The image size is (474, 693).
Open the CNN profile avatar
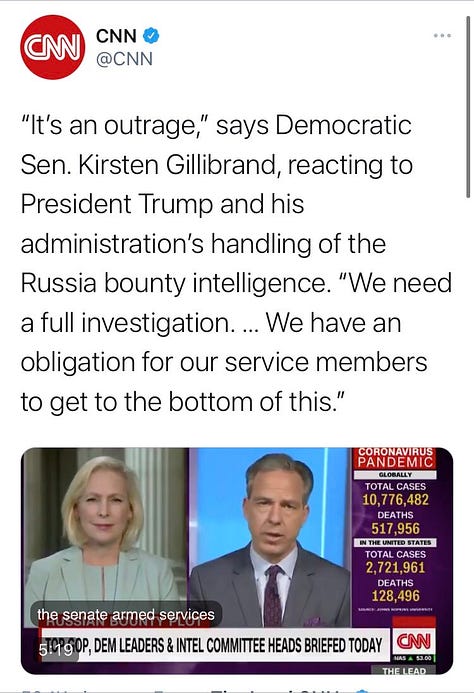click(x=52, y=47)
